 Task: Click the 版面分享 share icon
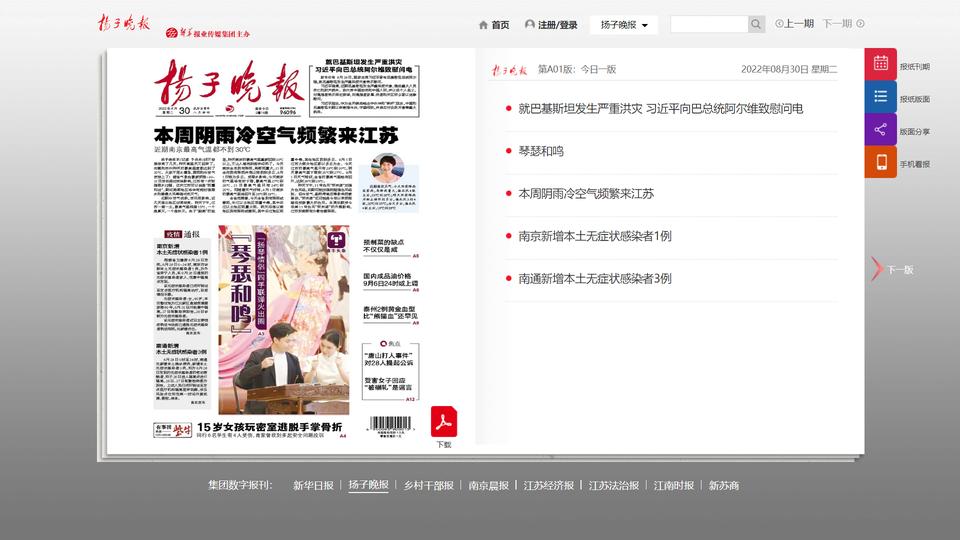[x=880, y=129]
